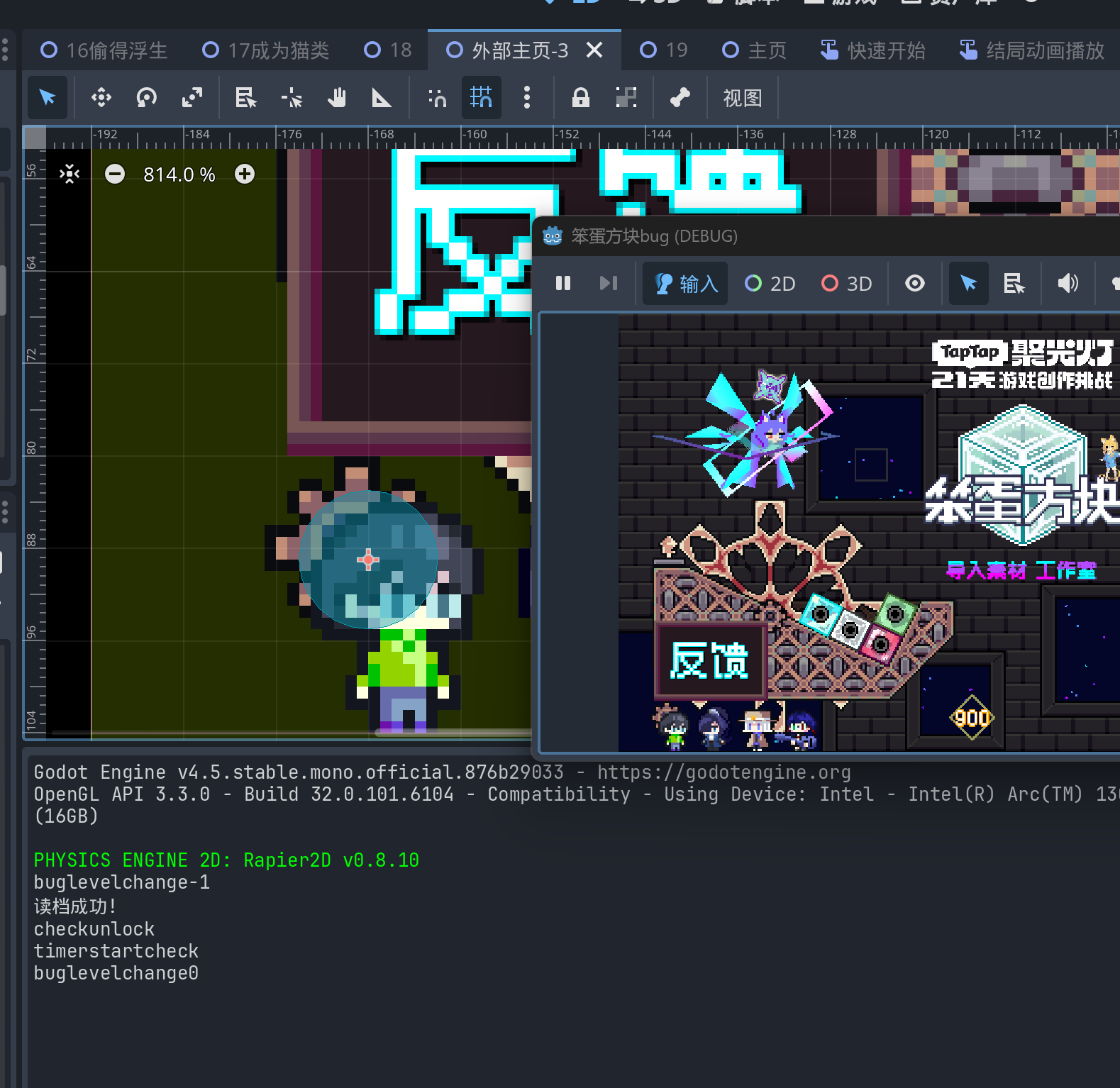
Task: Zoom in with the plus button
Action: click(x=245, y=174)
